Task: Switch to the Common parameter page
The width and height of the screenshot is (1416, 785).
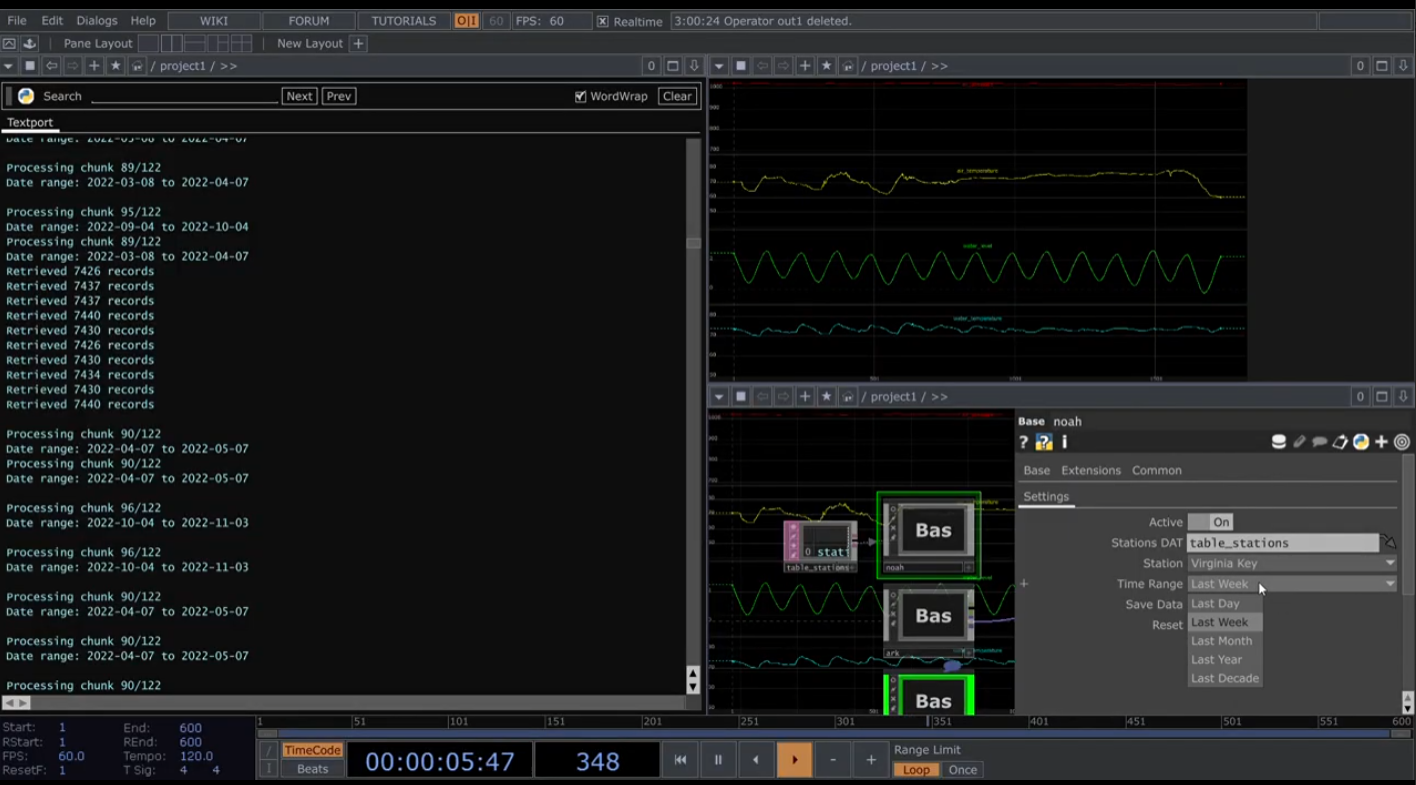Action: [1157, 470]
